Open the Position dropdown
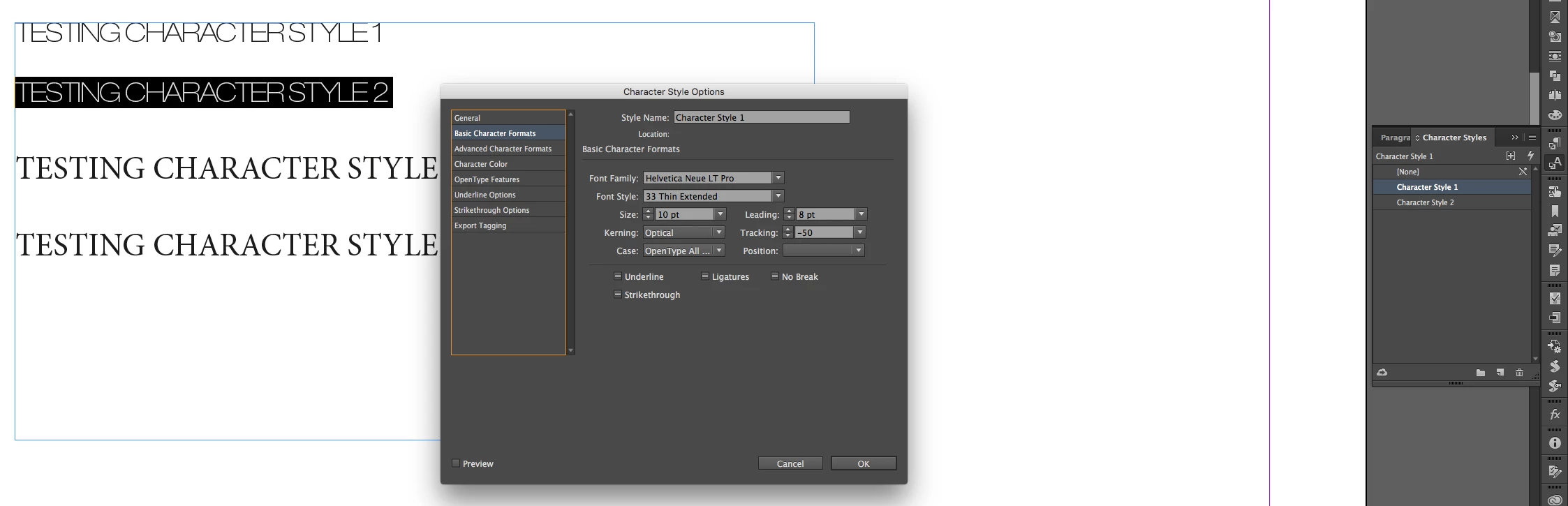 pyautogui.click(x=824, y=251)
